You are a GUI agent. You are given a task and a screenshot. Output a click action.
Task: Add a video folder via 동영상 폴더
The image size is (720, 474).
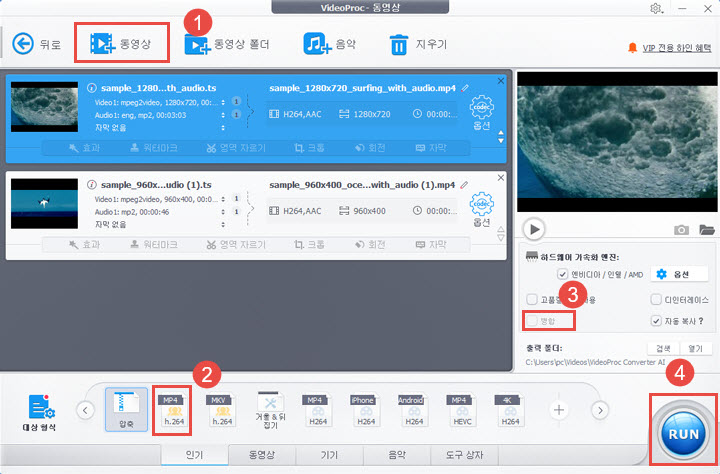(227, 44)
